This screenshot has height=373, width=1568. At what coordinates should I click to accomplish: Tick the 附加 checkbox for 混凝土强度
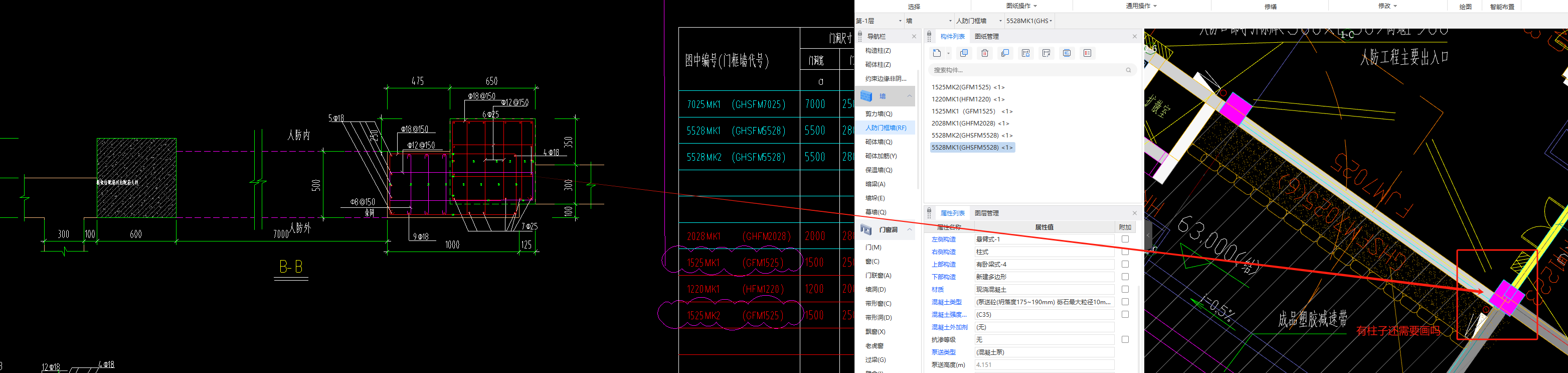coord(1125,314)
